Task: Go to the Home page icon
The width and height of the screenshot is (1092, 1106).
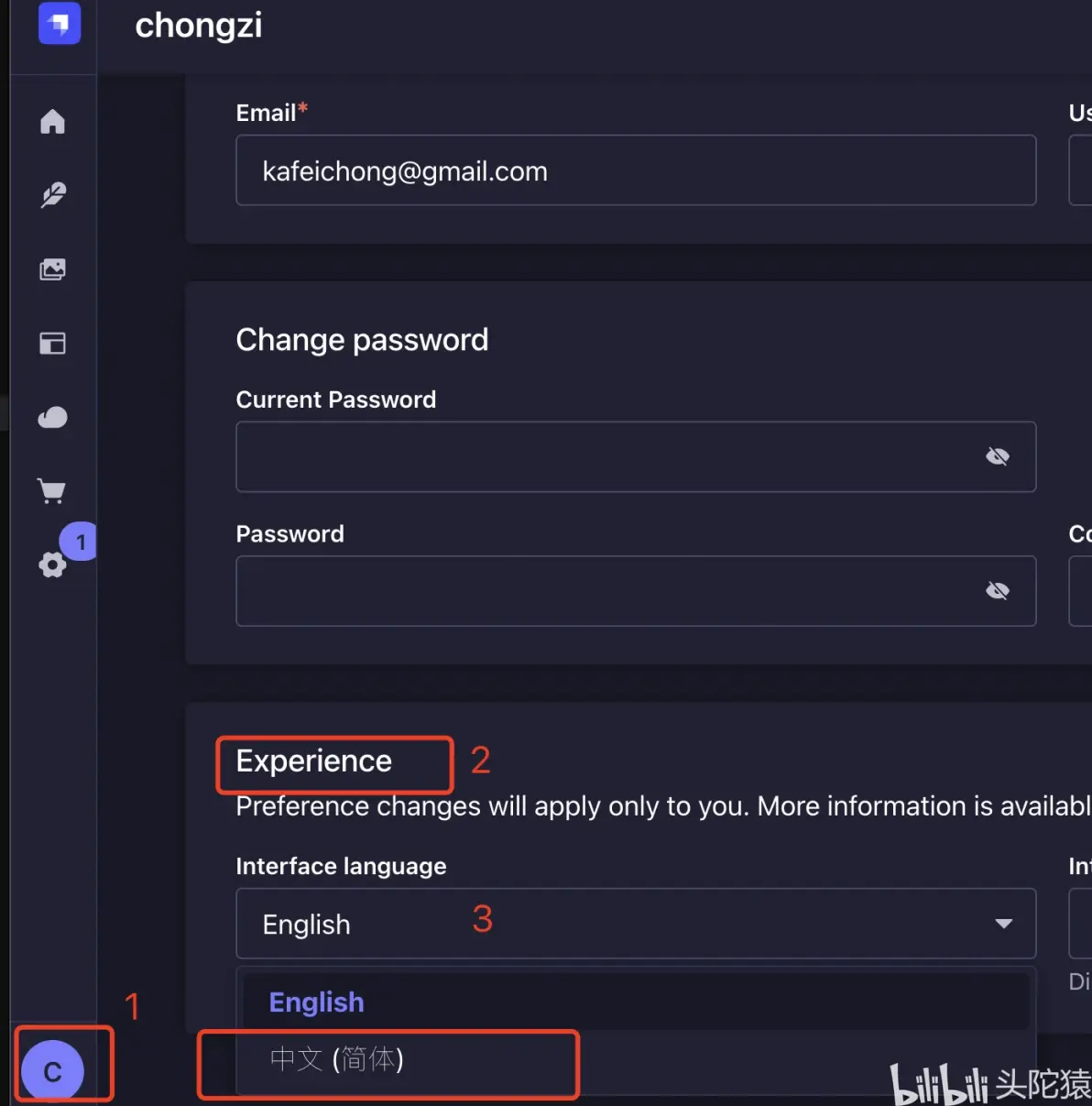Action: click(53, 121)
